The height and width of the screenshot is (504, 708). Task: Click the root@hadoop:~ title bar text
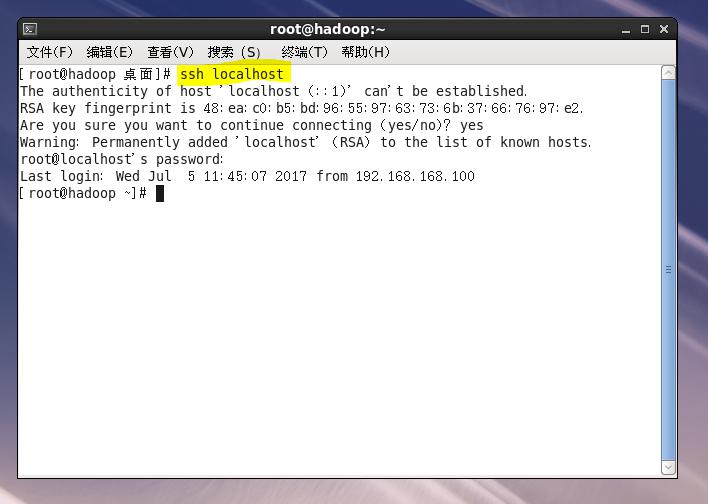coord(327,29)
